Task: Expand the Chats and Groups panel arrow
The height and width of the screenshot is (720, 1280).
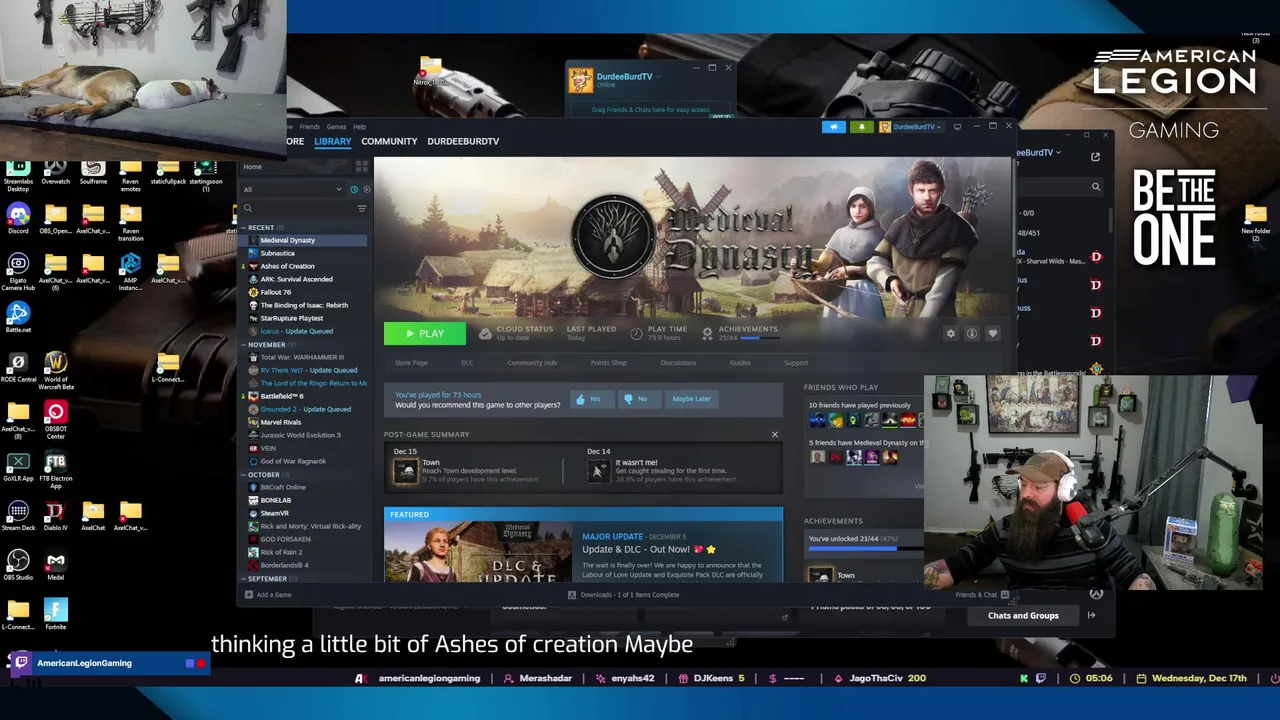Action: (1091, 616)
